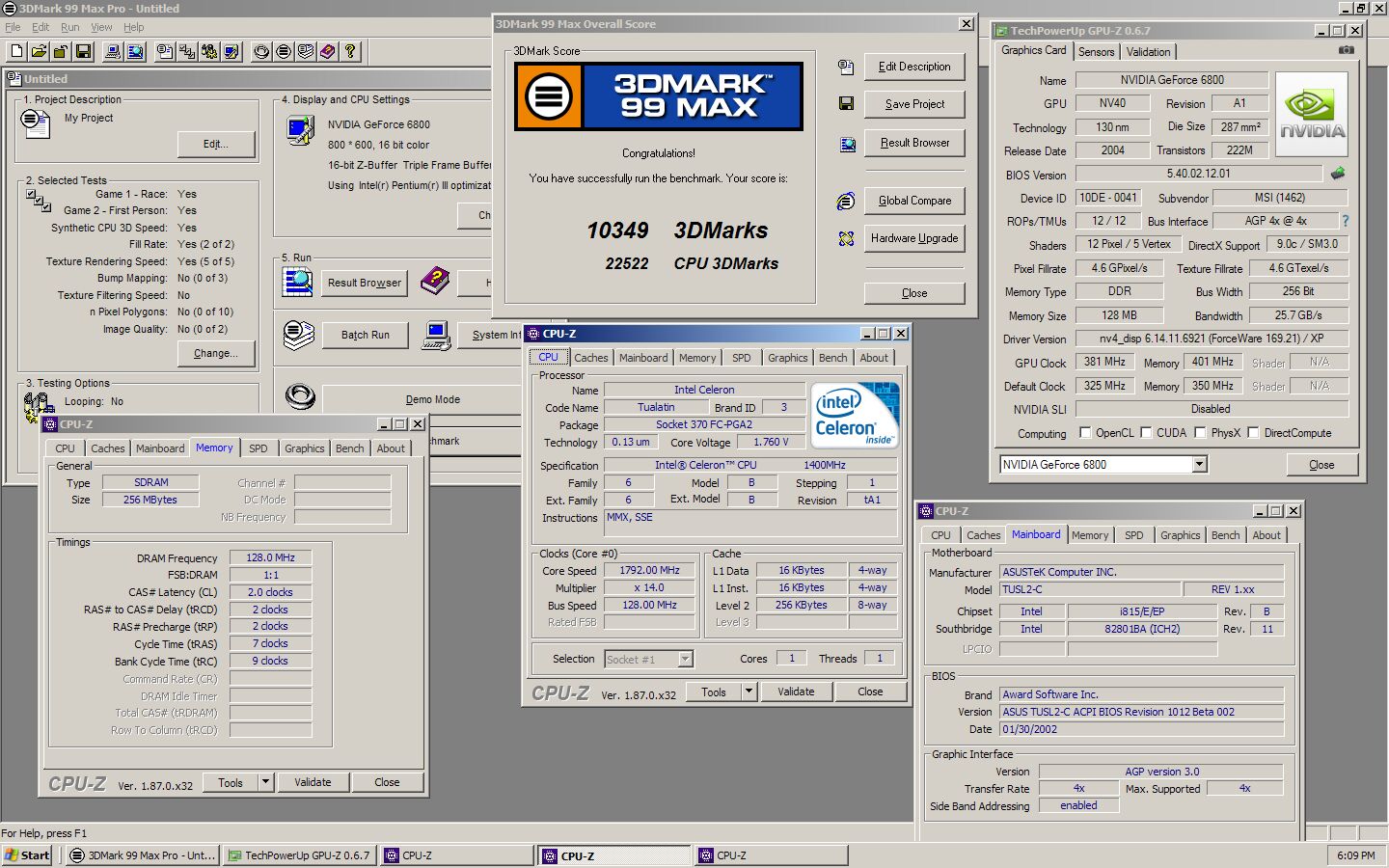Click the Selected Tests checkboxes toolbar icon
Screen dimensions: 1389x868
187,51
